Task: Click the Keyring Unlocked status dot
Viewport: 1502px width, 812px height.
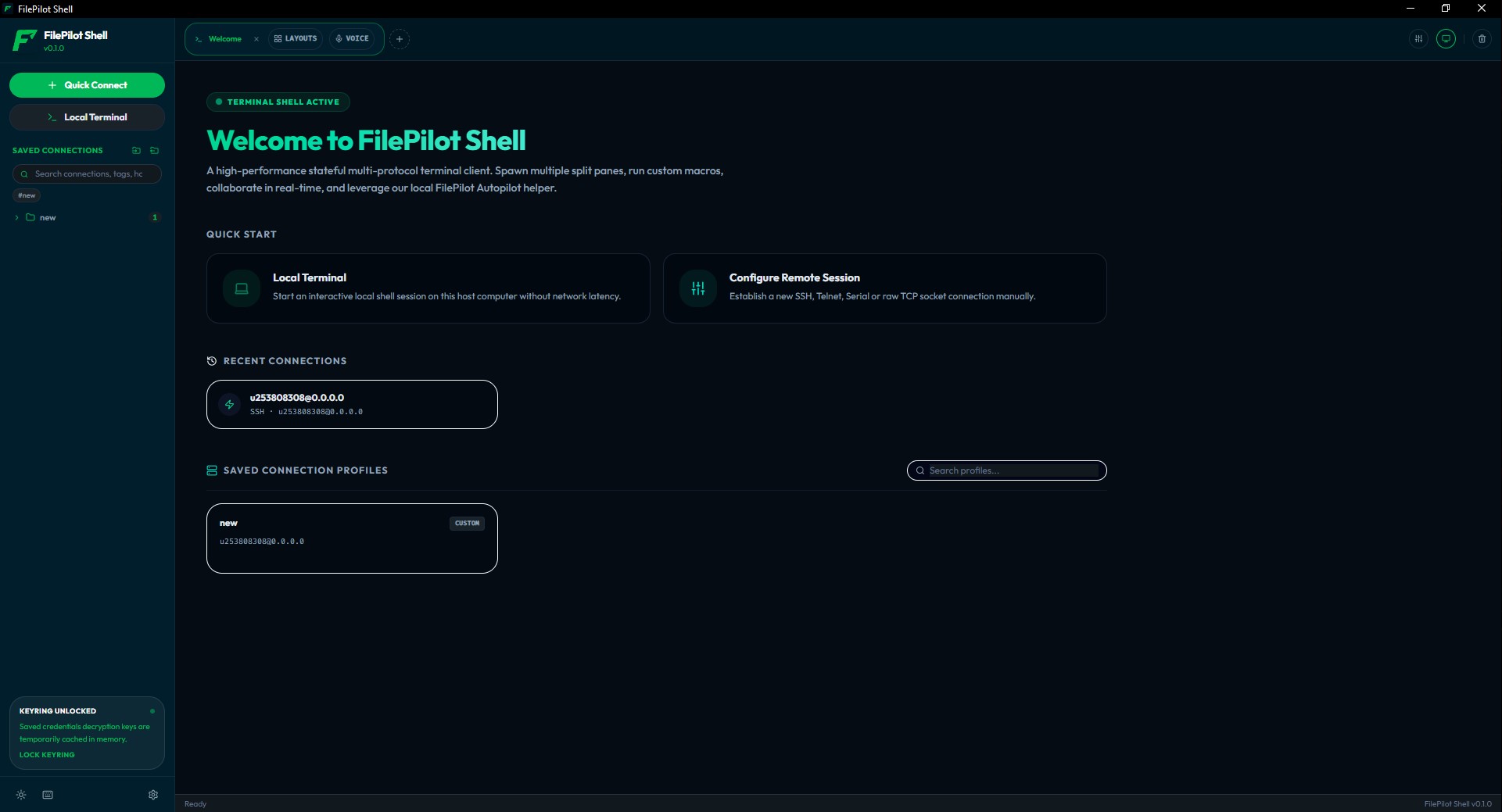Action: click(x=152, y=711)
